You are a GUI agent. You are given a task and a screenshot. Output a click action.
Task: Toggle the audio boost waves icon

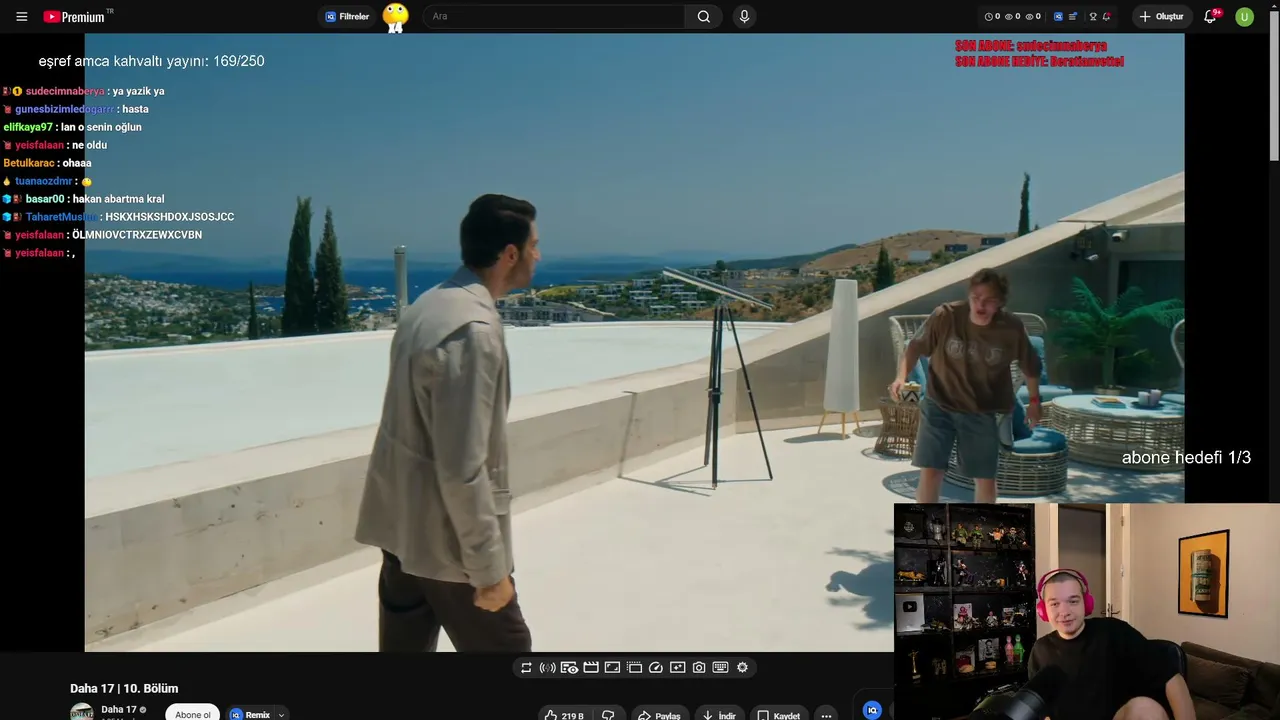(x=548, y=668)
